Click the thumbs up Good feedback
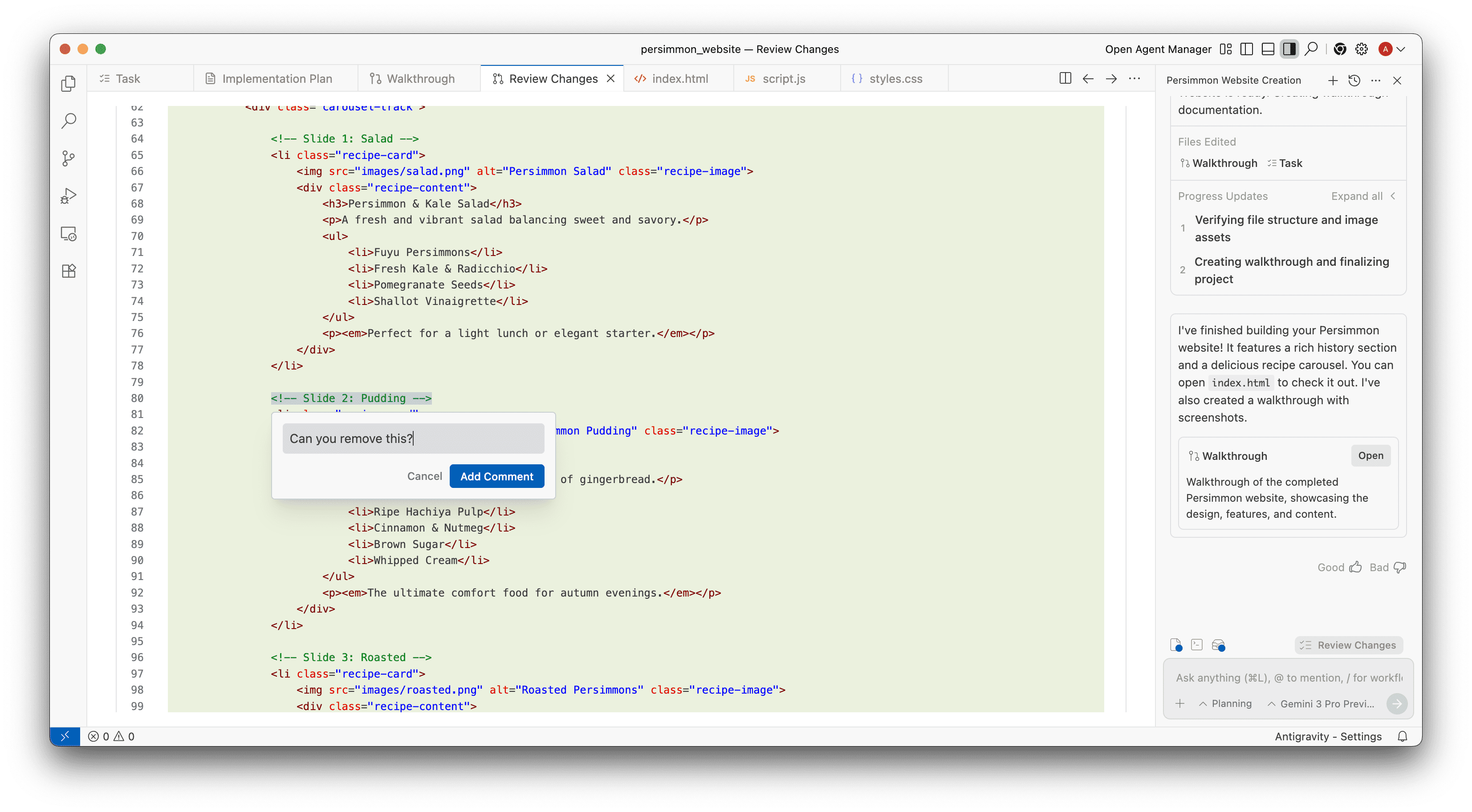Viewport: 1472px width, 812px height. pos(1339,567)
